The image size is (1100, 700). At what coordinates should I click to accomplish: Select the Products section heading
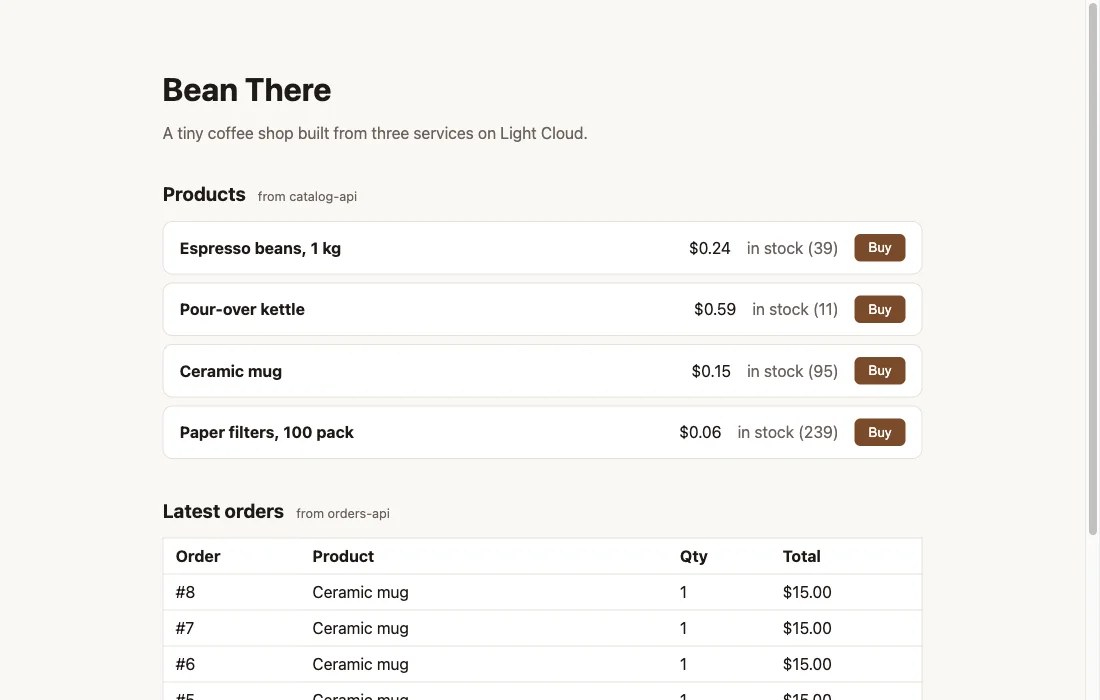click(204, 194)
